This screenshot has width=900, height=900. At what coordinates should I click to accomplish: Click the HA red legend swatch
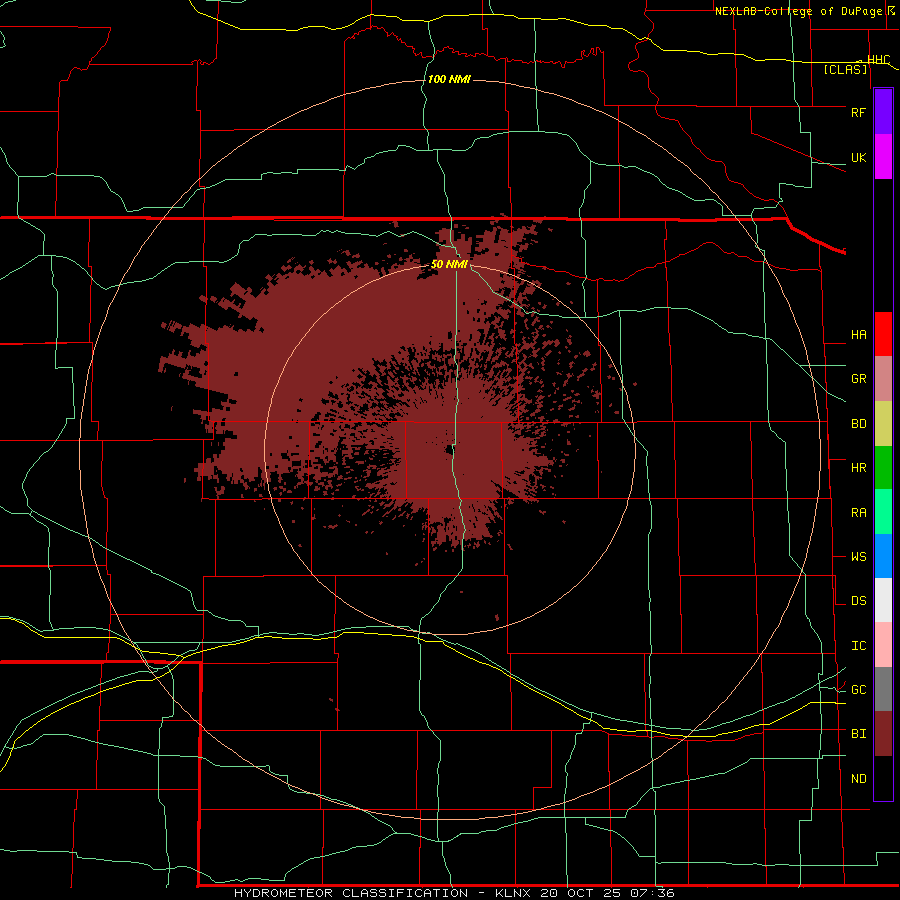pos(883,334)
